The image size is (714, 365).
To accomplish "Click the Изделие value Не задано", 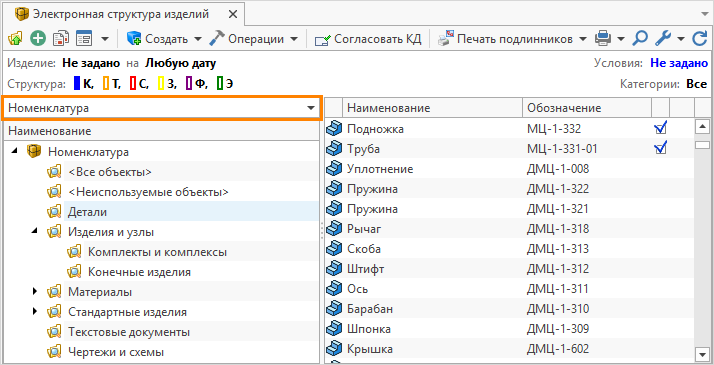I will (x=91, y=63).
